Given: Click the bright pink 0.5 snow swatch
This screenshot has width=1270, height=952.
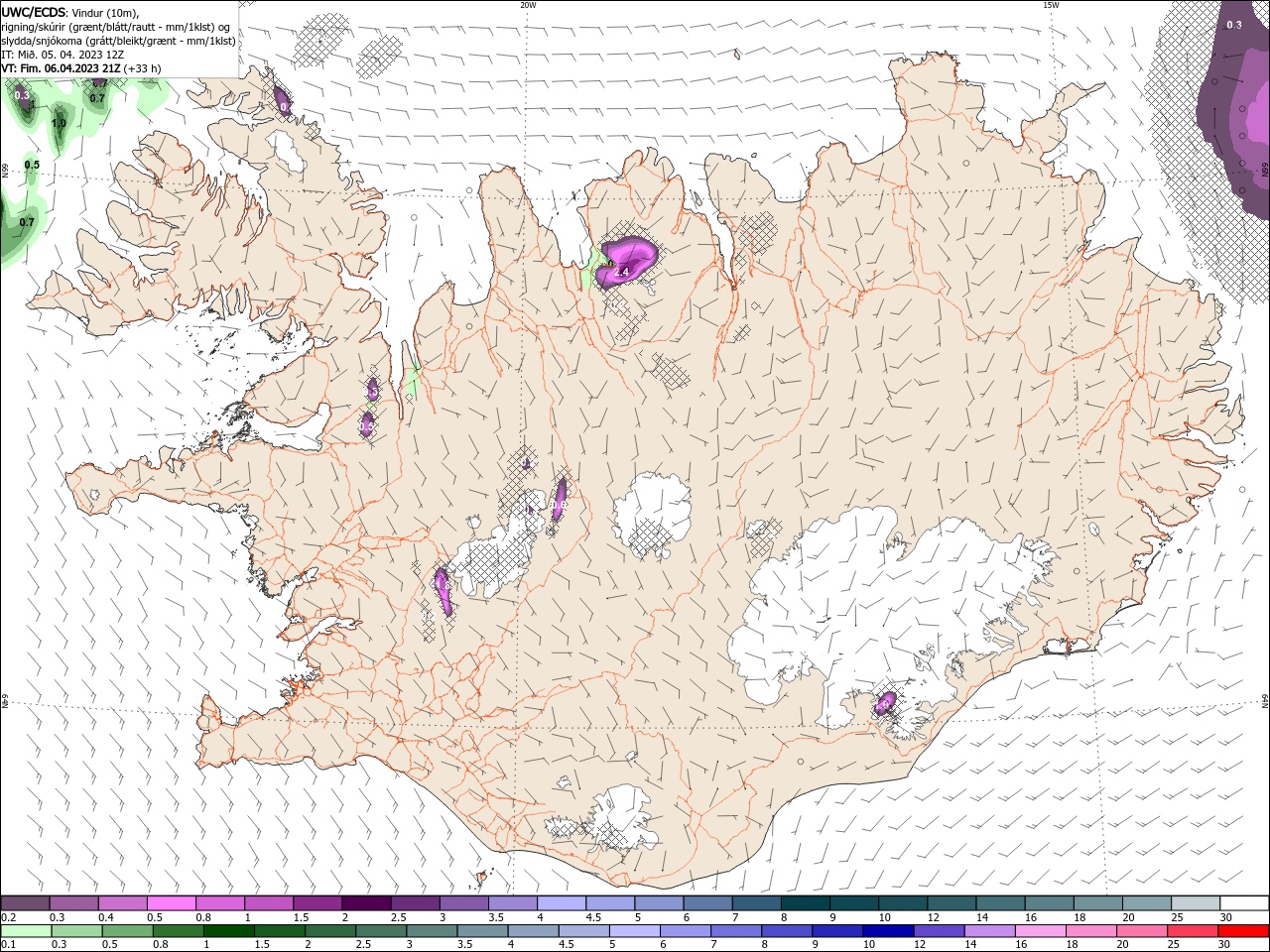Looking at the screenshot, I should coord(171,903).
